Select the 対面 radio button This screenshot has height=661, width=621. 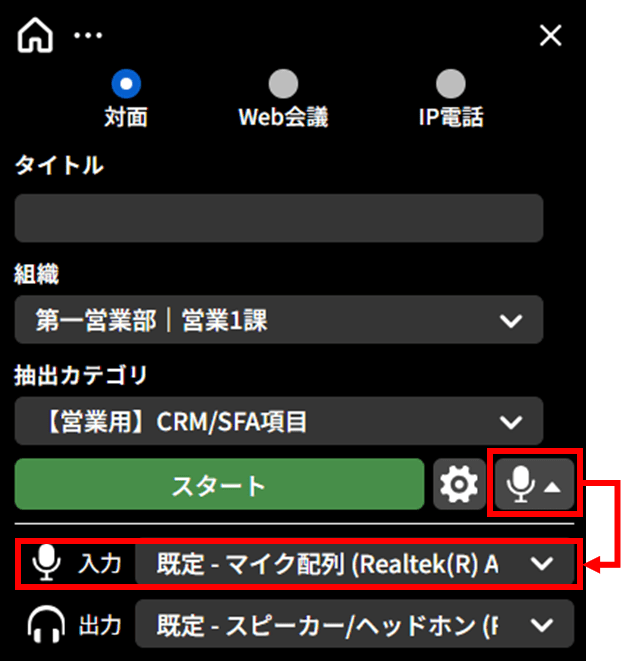126,83
